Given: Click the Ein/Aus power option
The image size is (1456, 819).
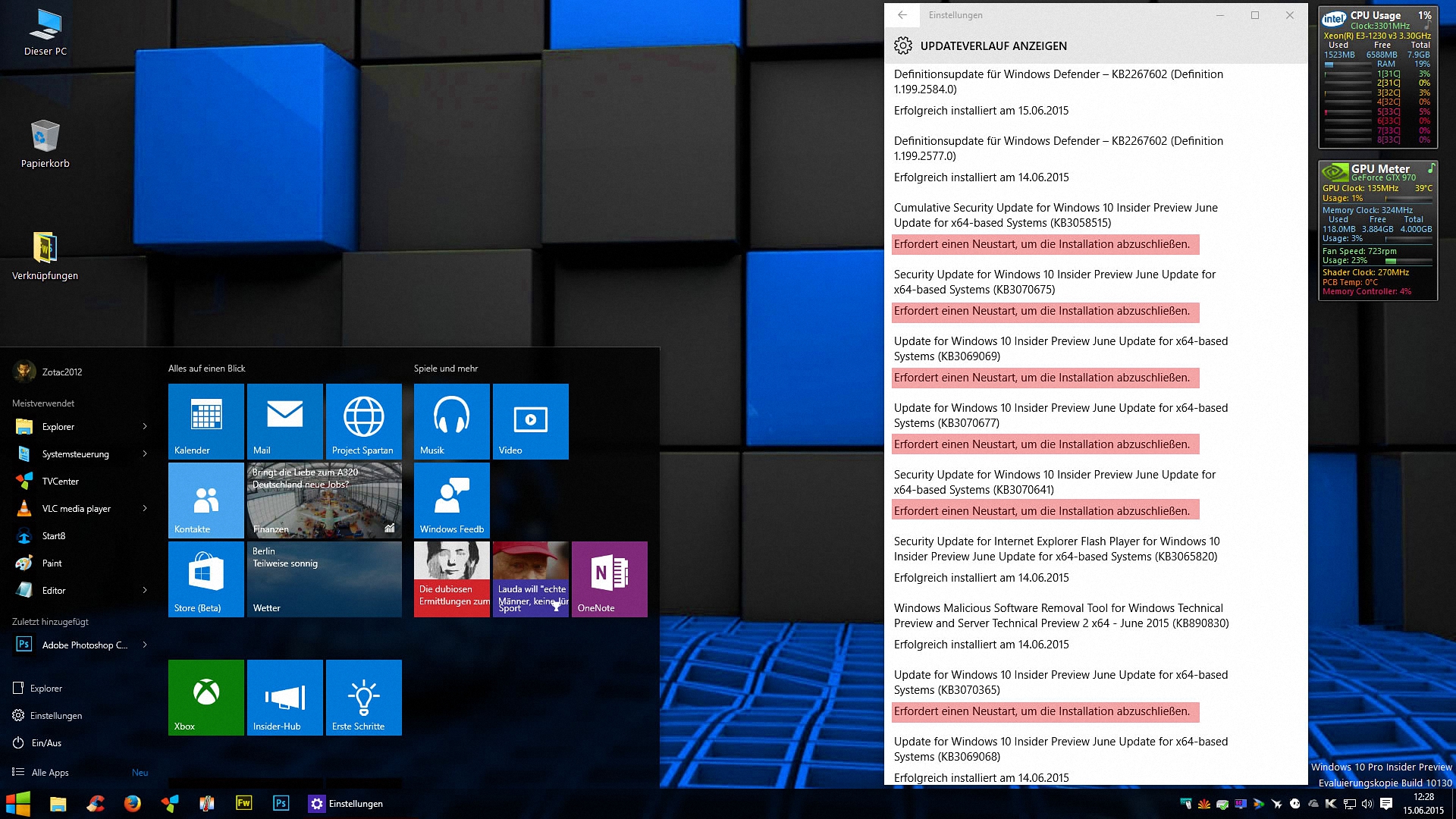Looking at the screenshot, I should (x=46, y=743).
